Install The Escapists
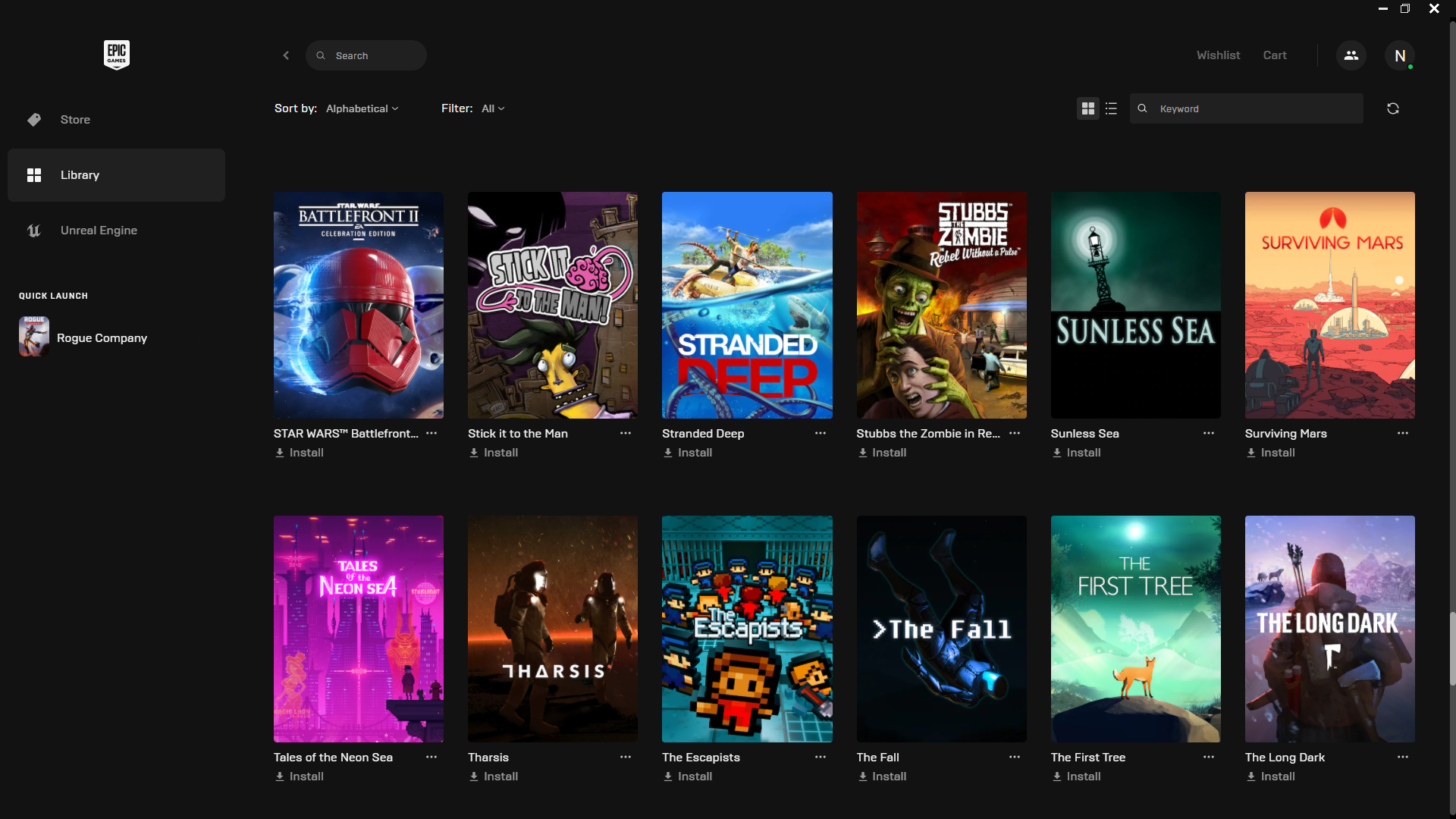The image size is (1456, 819). point(688,777)
